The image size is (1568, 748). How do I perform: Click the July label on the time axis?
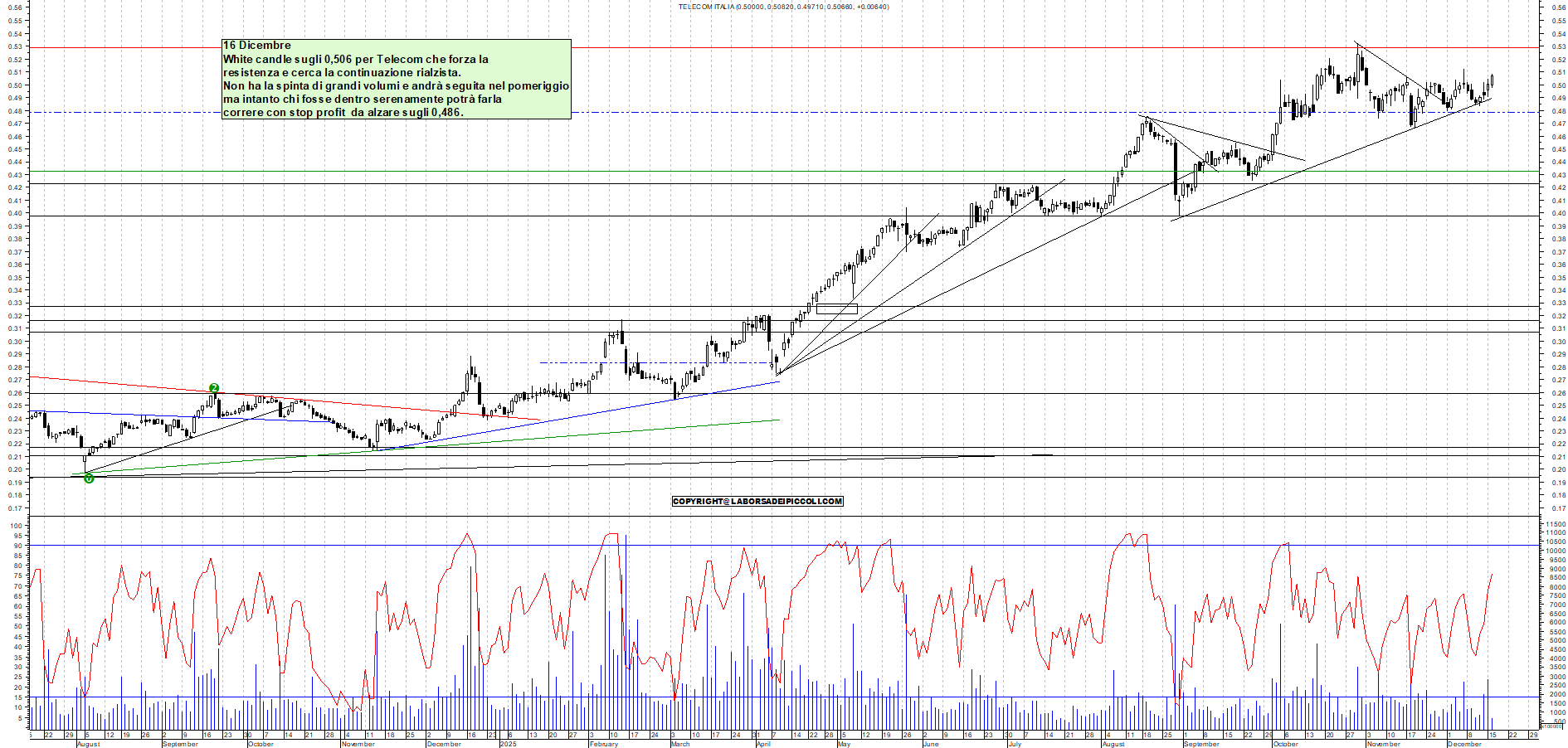(1015, 744)
